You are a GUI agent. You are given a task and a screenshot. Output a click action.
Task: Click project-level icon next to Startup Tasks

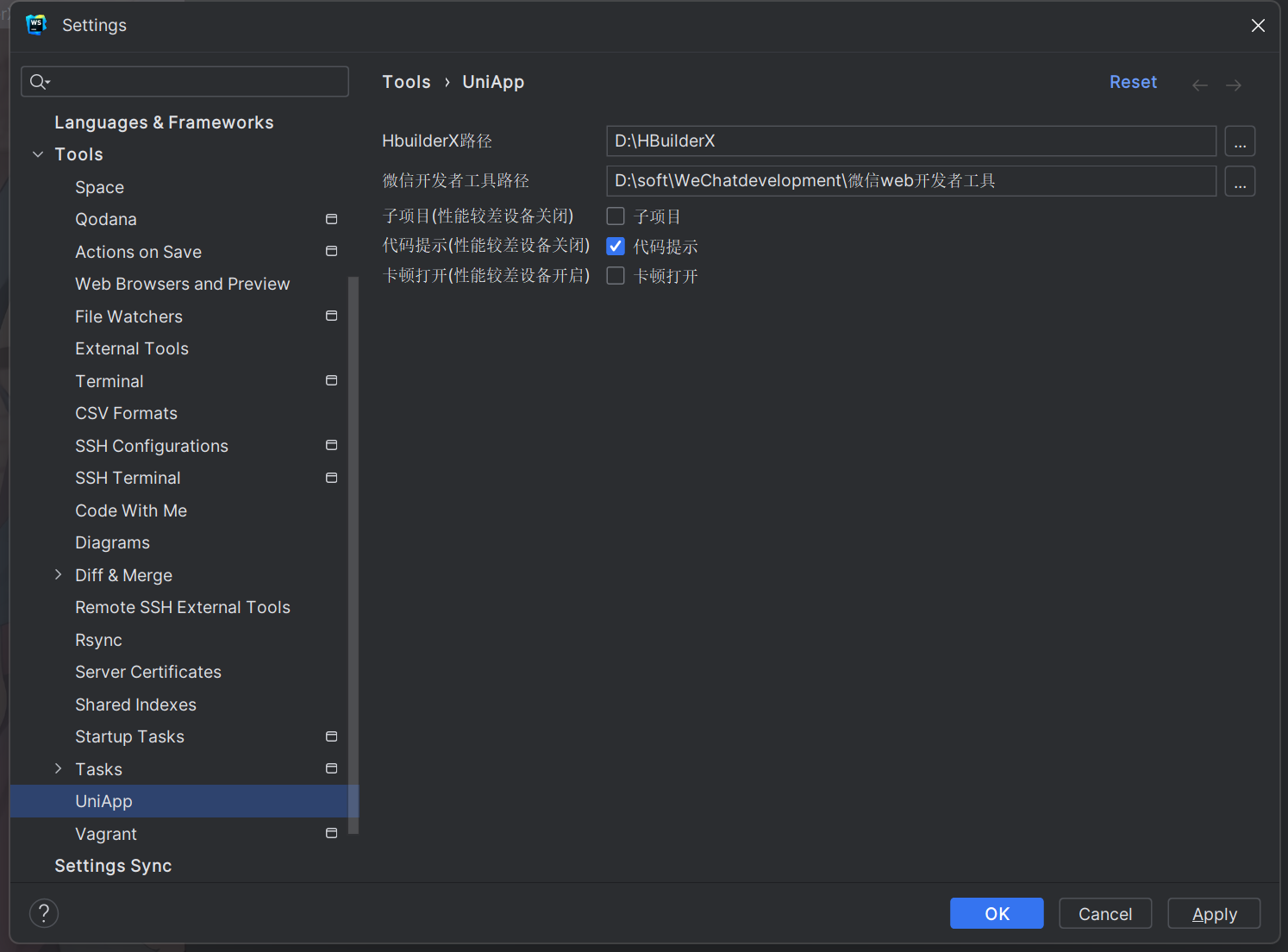331,736
